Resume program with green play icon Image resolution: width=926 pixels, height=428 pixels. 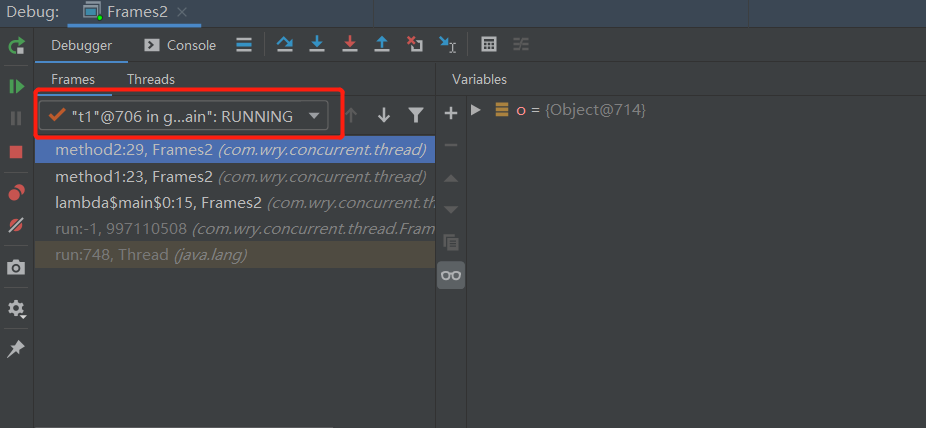pos(17,87)
